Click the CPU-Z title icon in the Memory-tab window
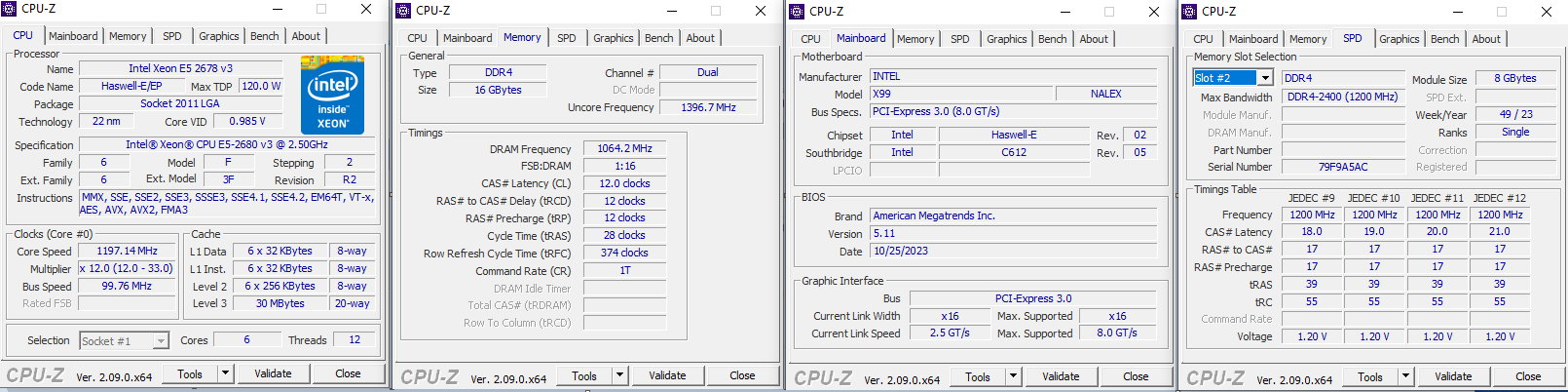 coord(404,11)
